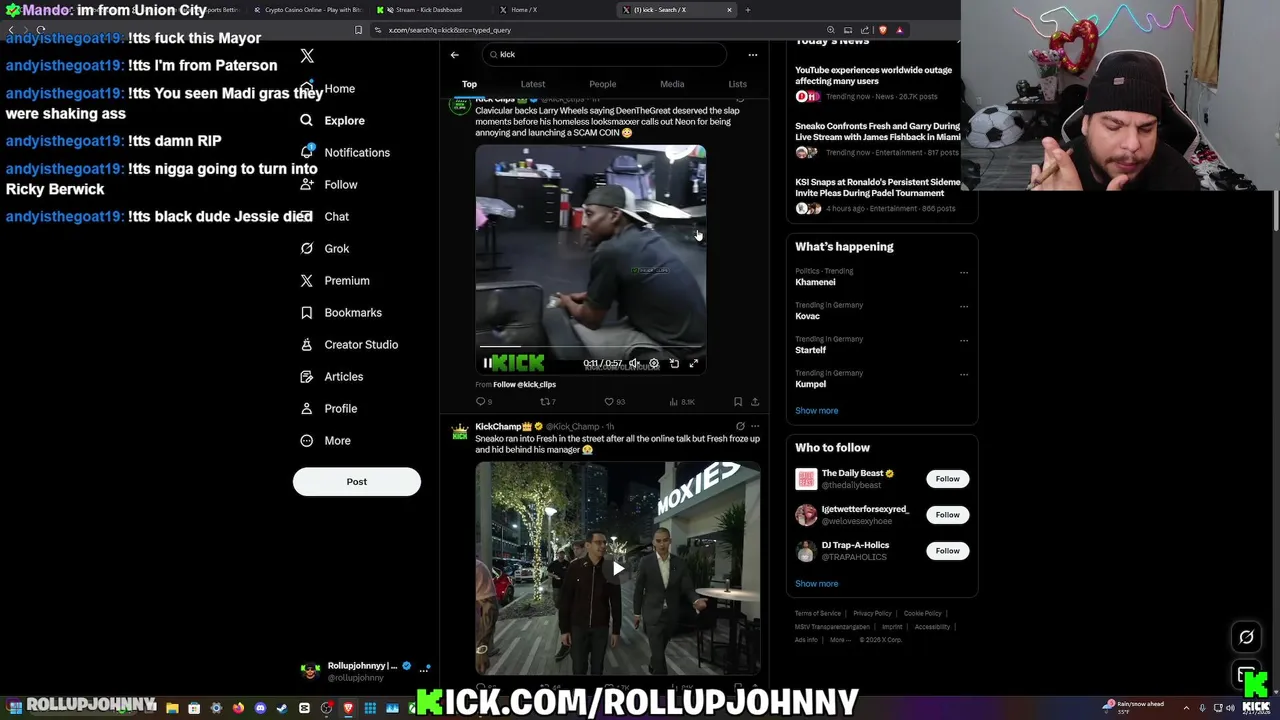Share the Kick Clips post
The image size is (1280, 720).
755,402
